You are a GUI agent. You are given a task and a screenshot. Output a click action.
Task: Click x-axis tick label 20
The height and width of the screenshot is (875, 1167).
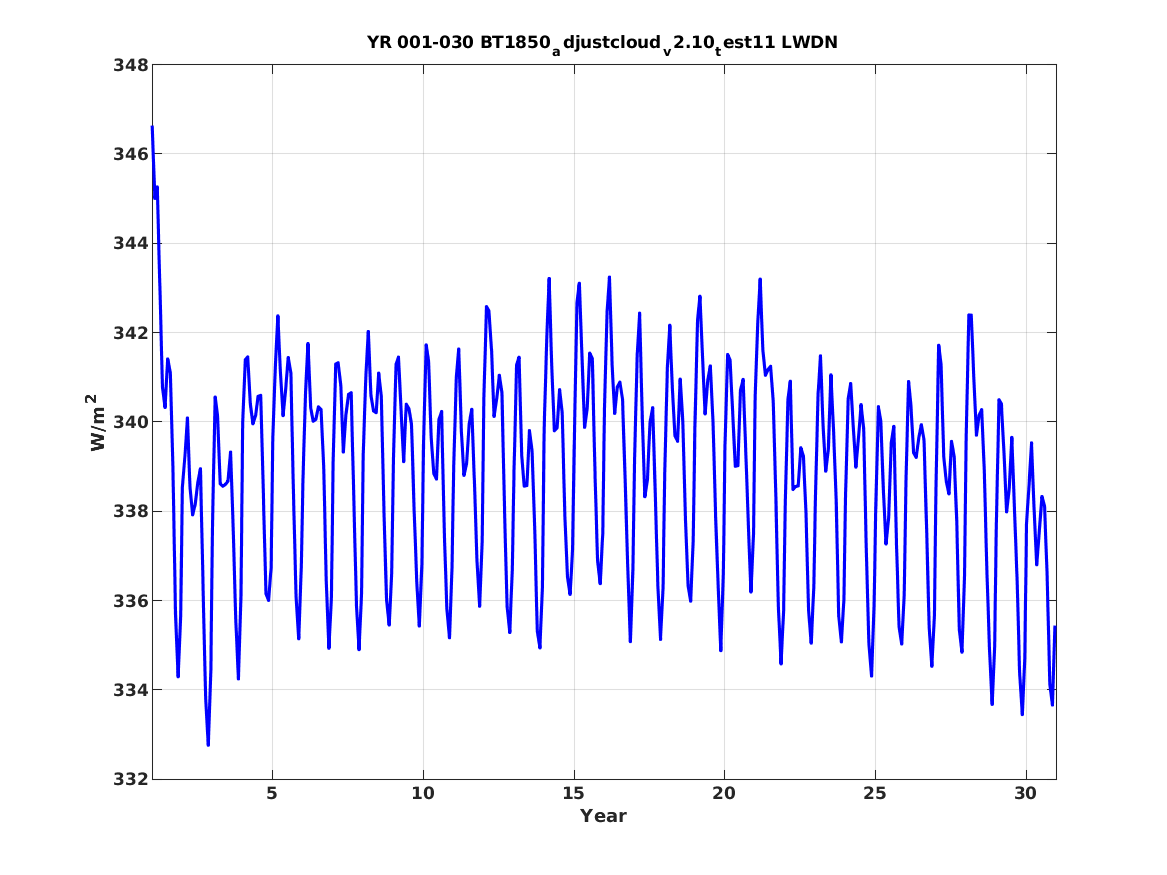tap(724, 794)
